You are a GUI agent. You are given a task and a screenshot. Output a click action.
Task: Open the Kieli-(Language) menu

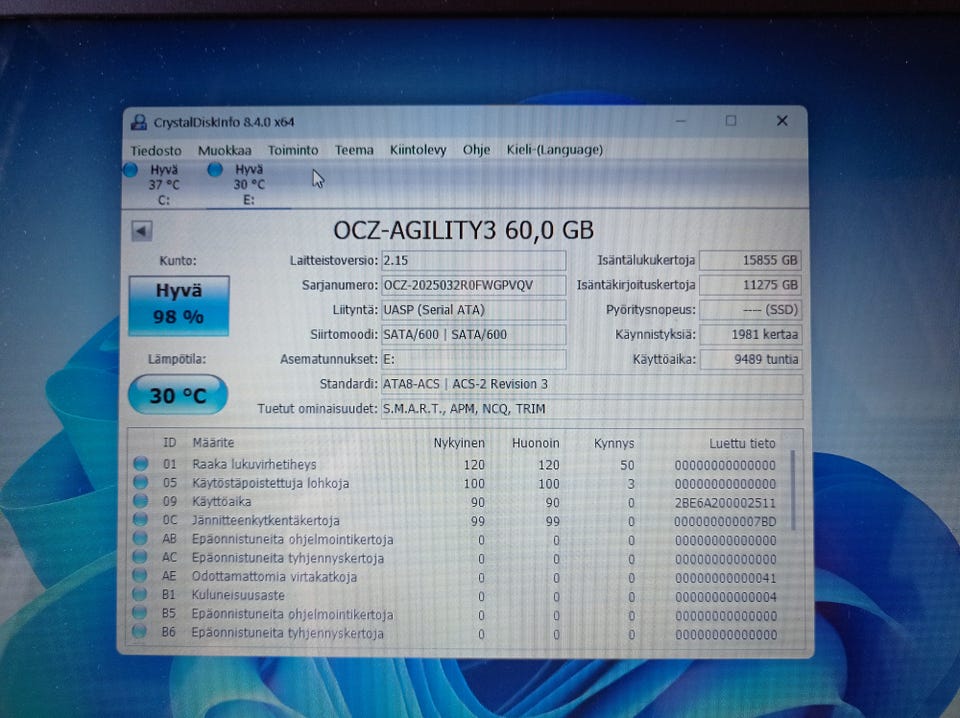coord(554,150)
